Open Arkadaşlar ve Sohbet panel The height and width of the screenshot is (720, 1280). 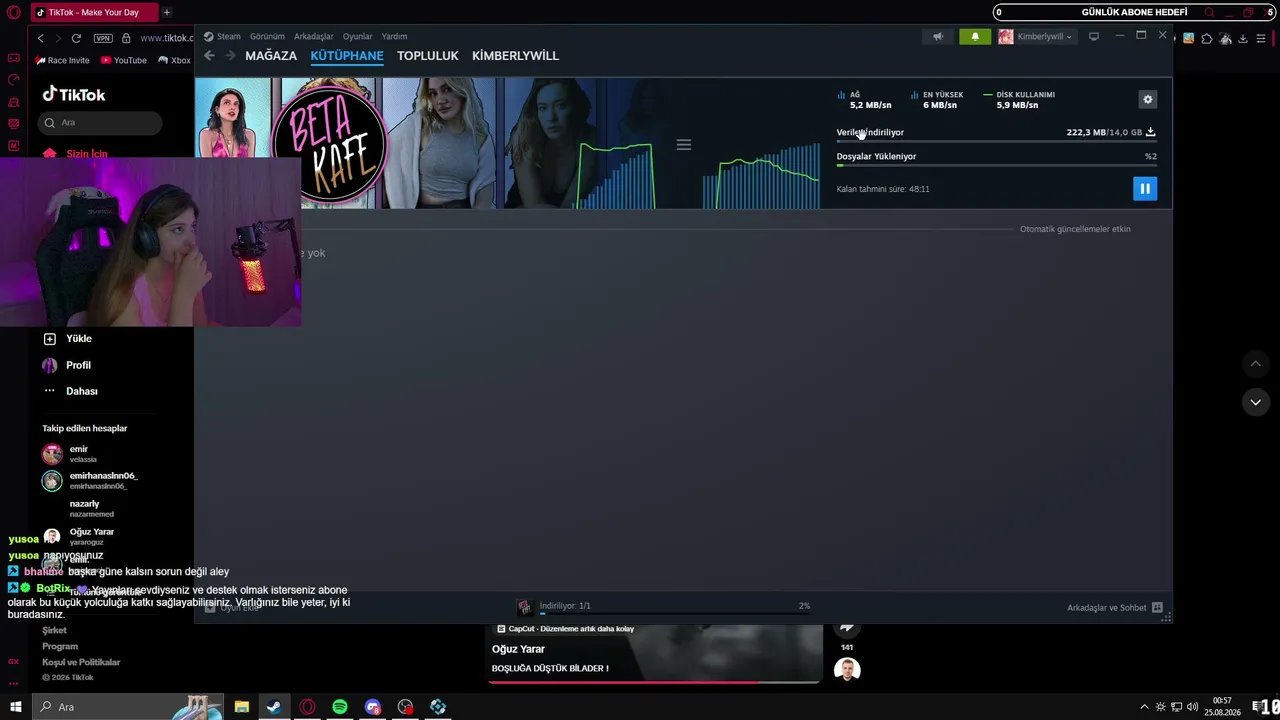(1114, 608)
